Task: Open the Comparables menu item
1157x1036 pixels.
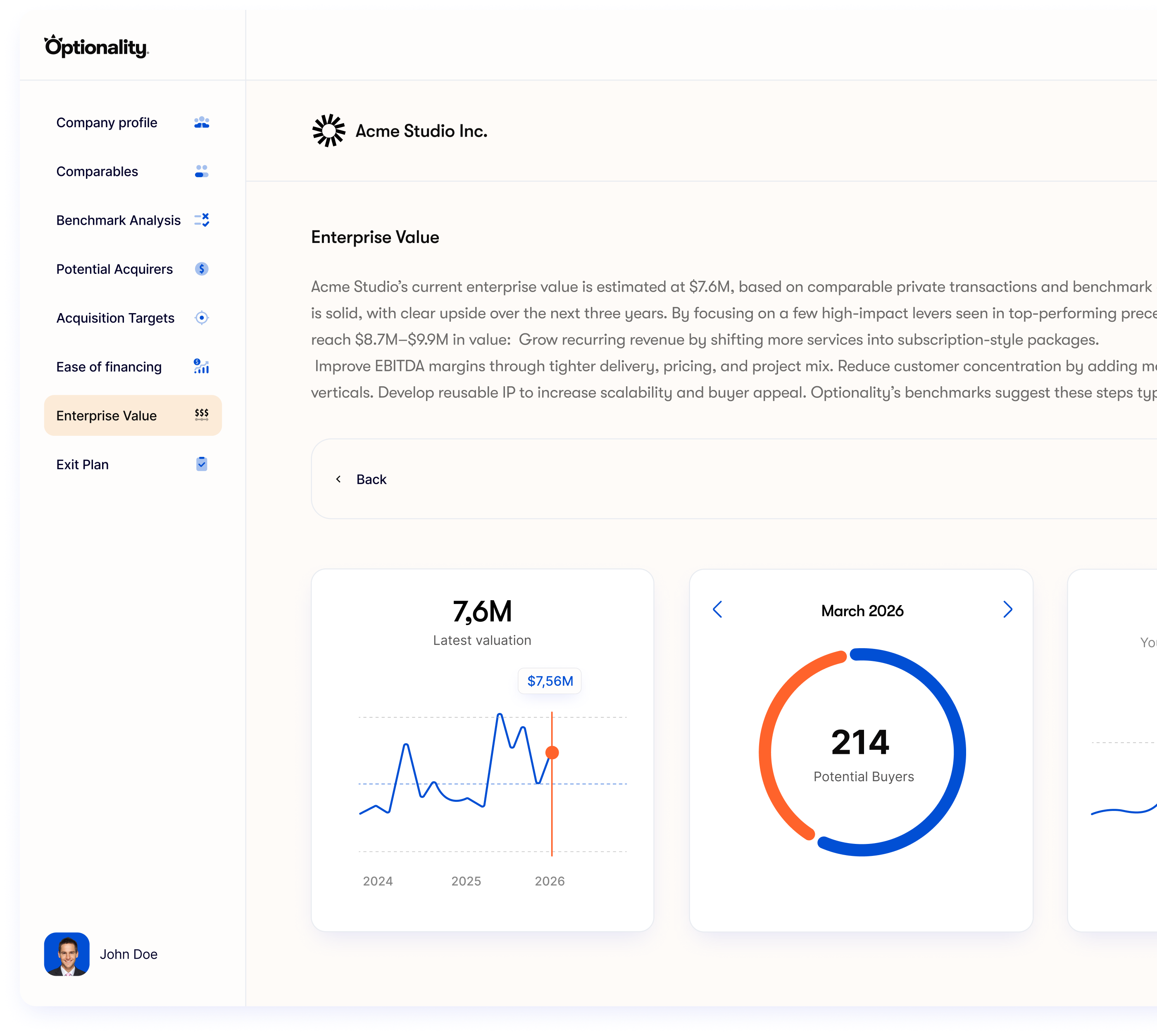Action: coord(98,171)
